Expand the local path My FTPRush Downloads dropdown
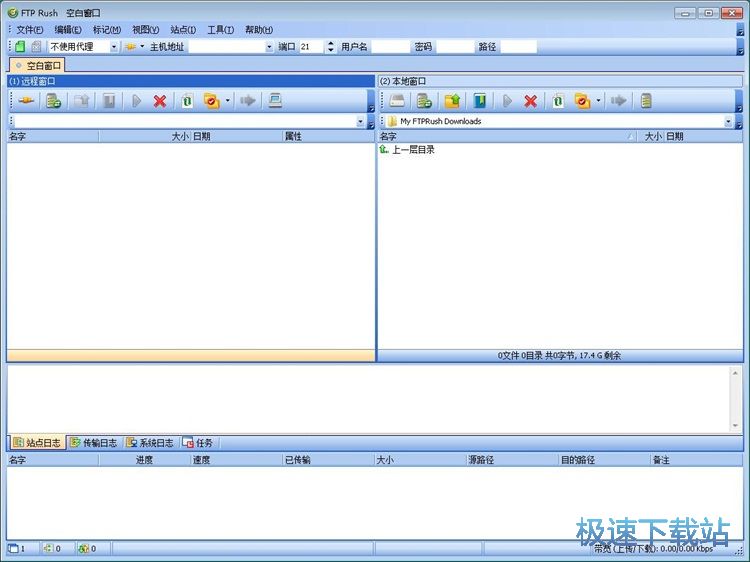 [728, 121]
